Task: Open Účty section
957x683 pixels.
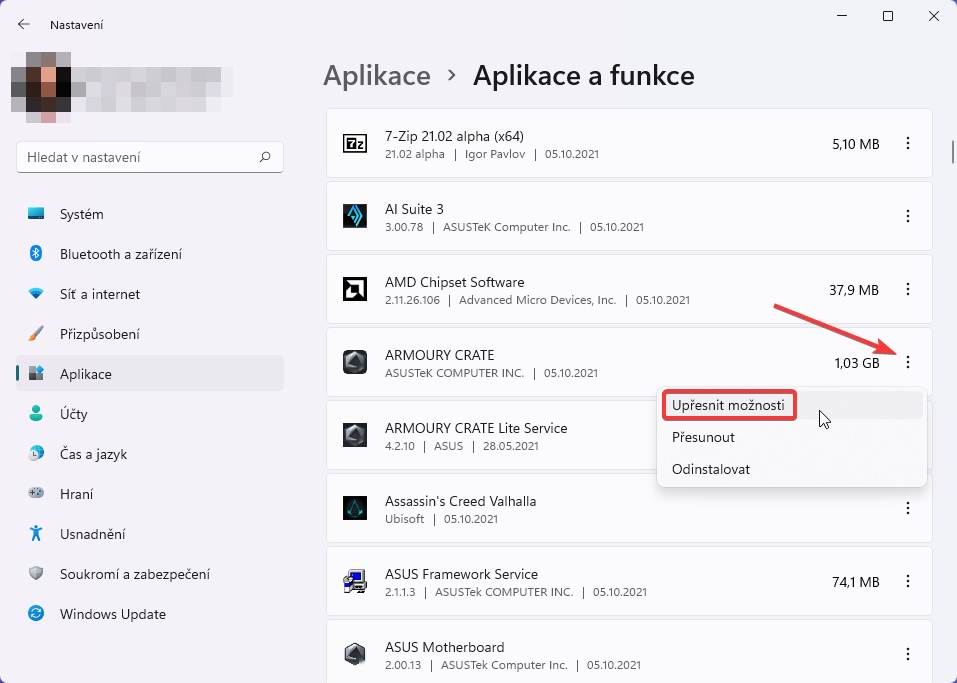Action: pyautogui.click(x=150, y=414)
